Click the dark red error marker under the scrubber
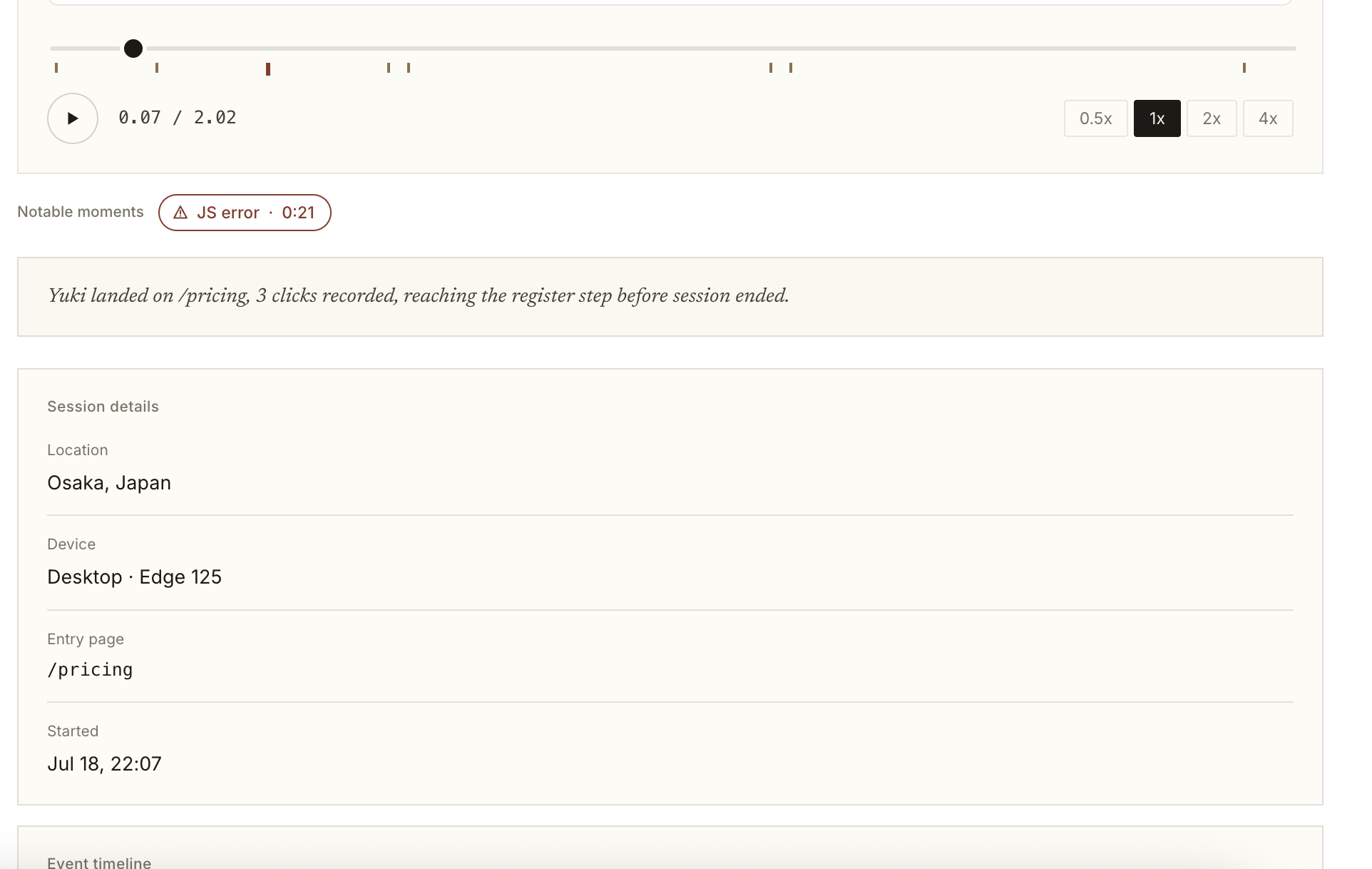The height and width of the screenshot is (869, 1372). (x=268, y=69)
